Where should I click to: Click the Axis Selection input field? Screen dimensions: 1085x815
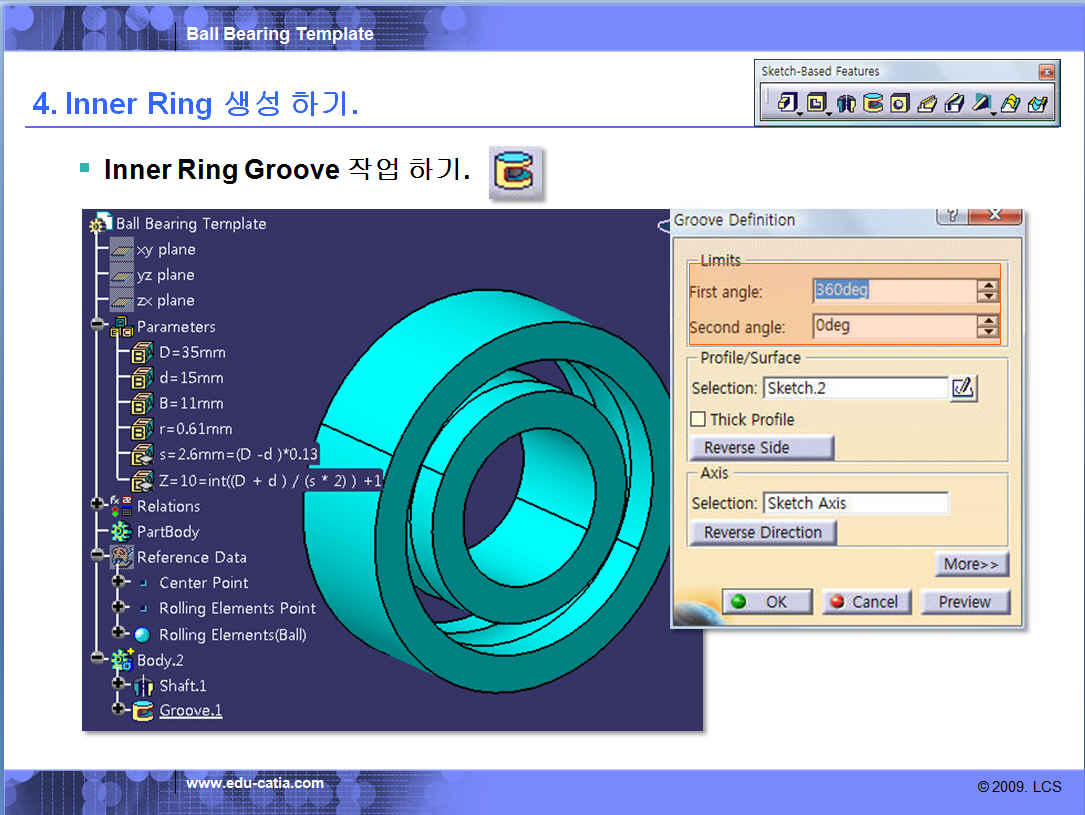[x=855, y=503]
